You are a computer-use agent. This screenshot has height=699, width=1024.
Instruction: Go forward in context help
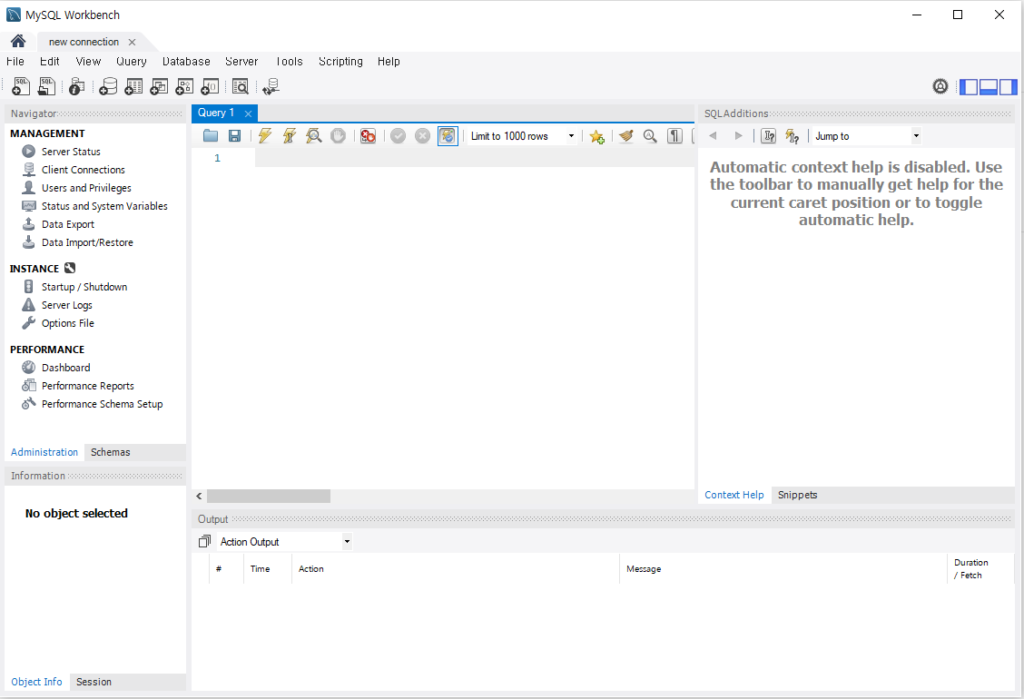[739, 136]
